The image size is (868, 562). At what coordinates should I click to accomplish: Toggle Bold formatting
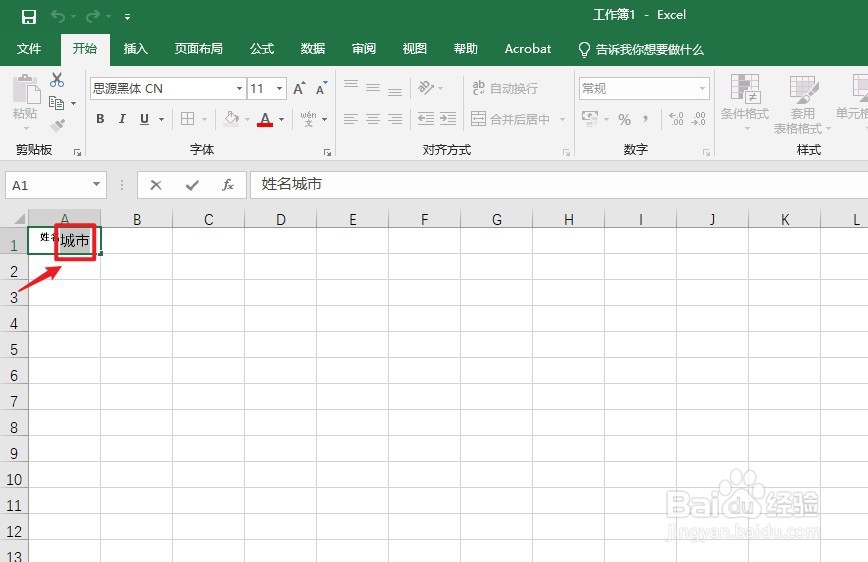[x=100, y=118]
